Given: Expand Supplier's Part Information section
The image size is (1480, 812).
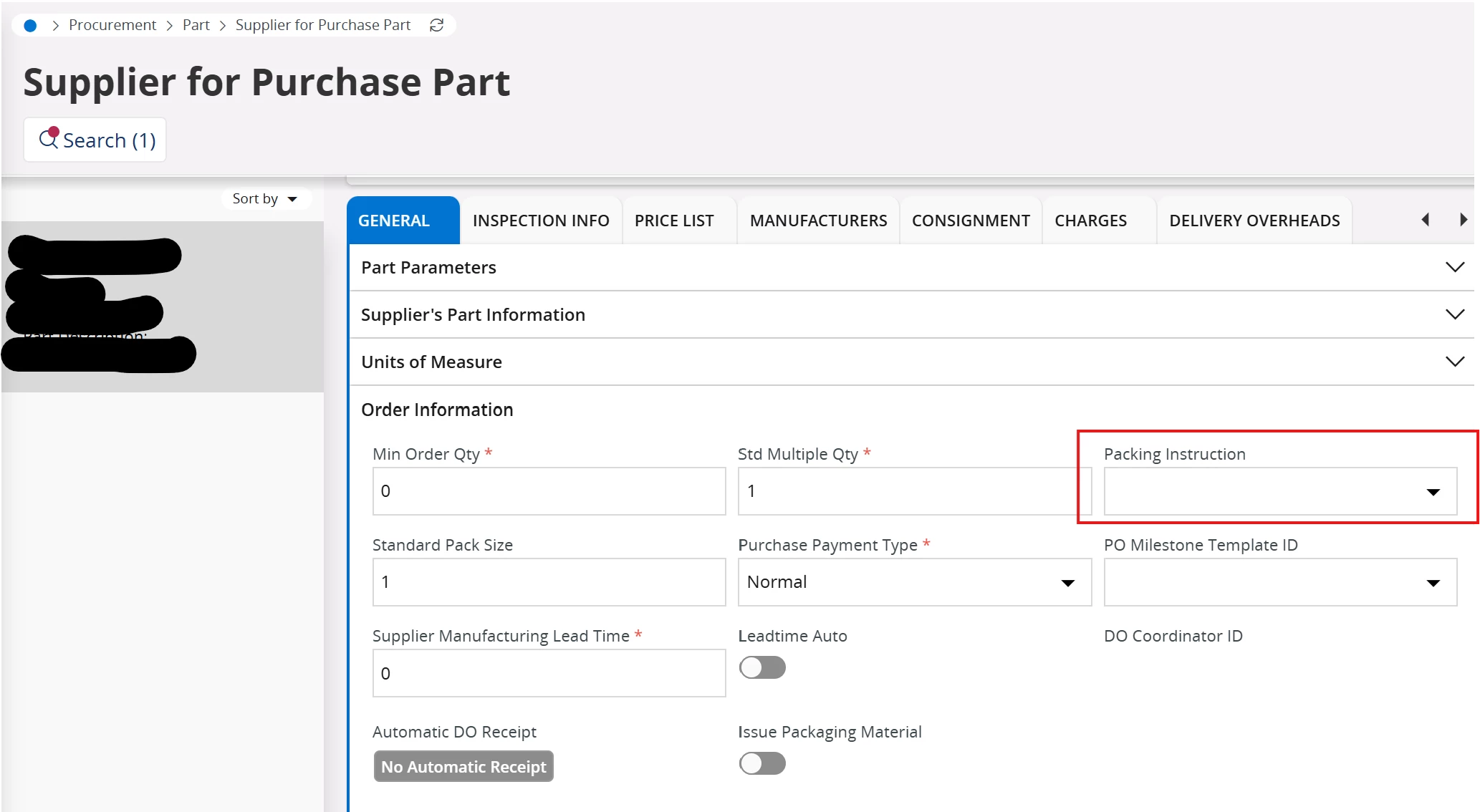Looking at the screenshot, I should 1454,314.
